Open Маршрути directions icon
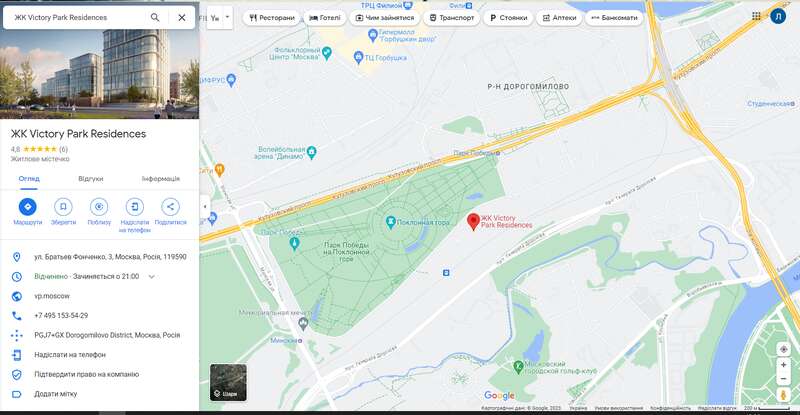The image size is (800, 415). 28,207
